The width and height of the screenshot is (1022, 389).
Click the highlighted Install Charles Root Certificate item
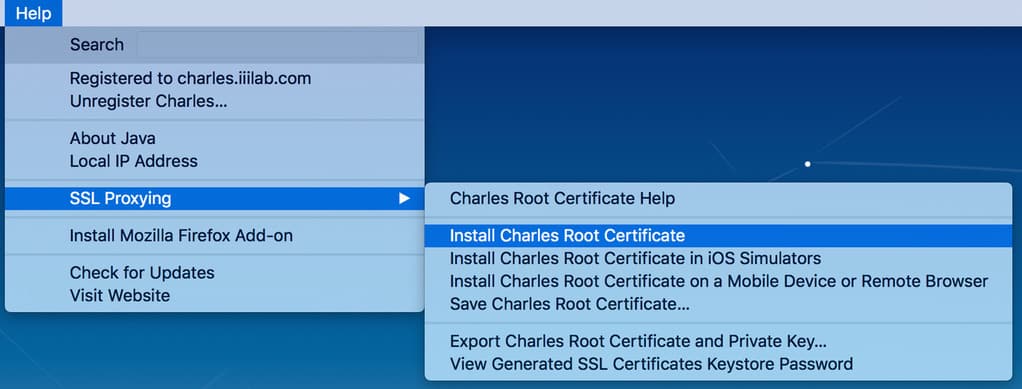pos(718,235)
